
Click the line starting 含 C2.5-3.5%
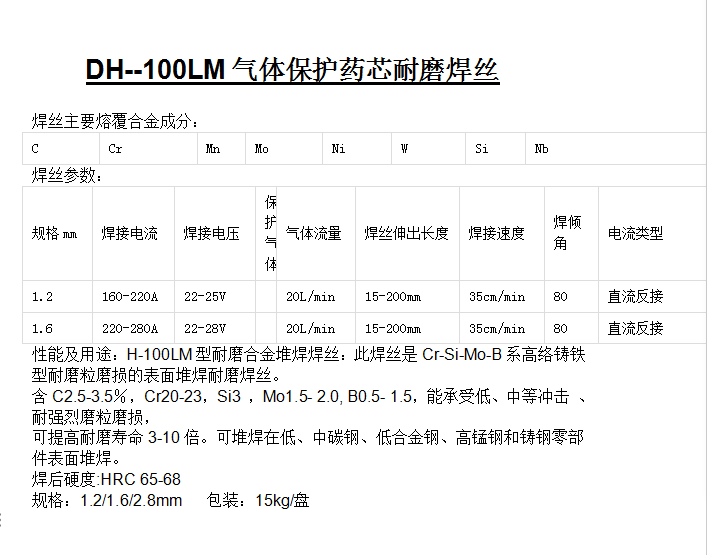point(308,396)
